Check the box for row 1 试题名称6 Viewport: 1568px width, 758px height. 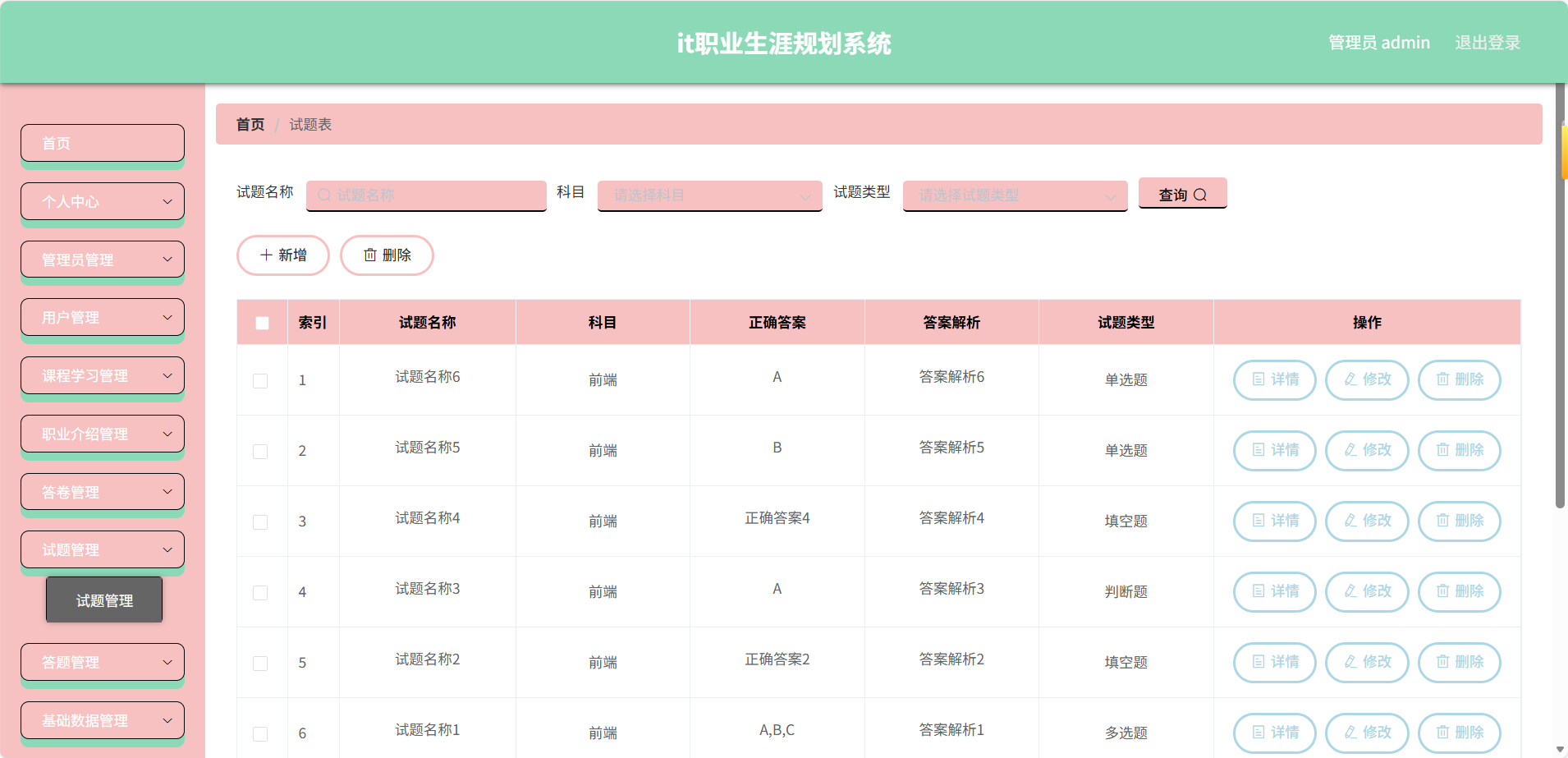tap(260, 381)
